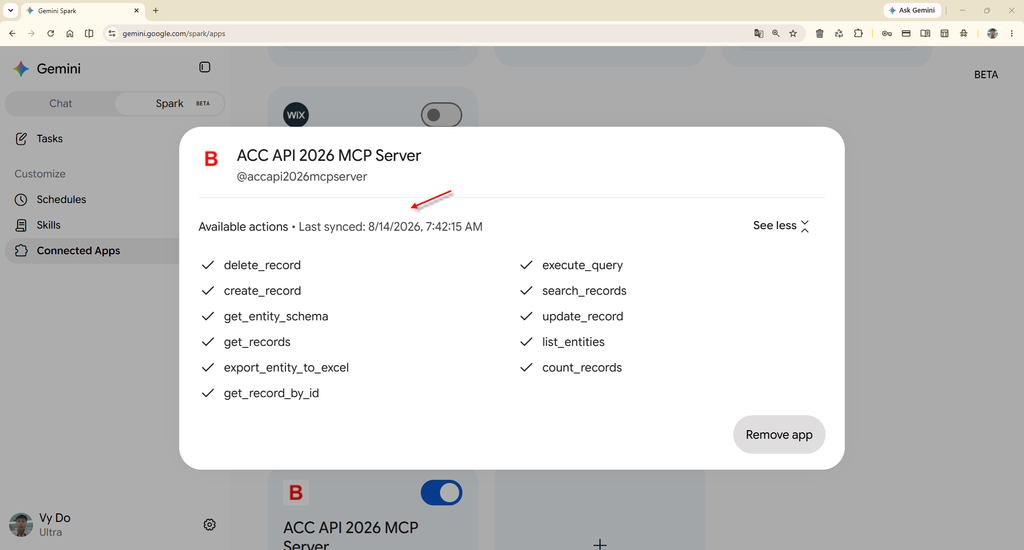Click Vy Do profile avatar in sidebar
Image resolution: width=1024 pixels, height=550 pixels.
point(21,525)
